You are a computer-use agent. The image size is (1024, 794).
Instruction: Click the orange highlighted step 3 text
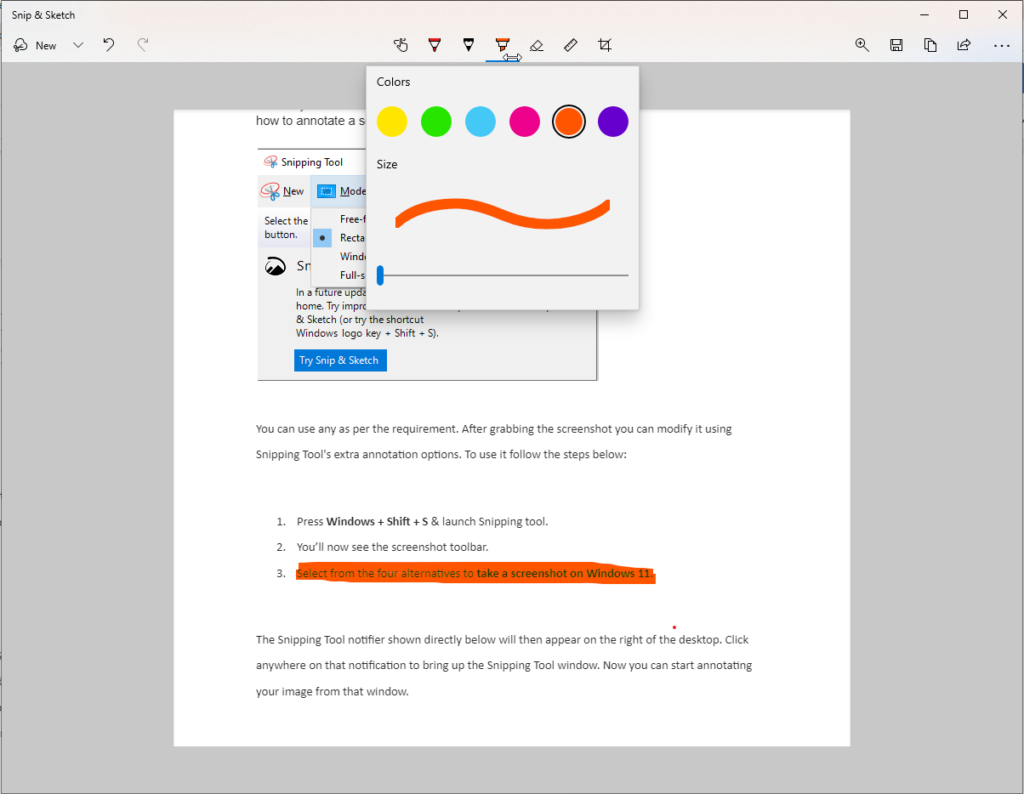click(475, 573)
